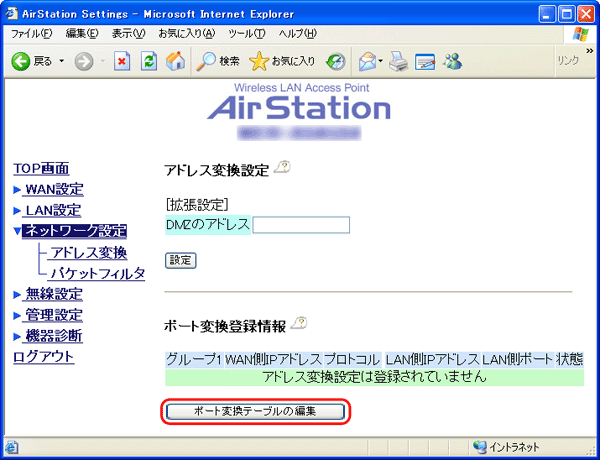Image resolution: width=600 pixels, height=460 pixels.
Task: Print the page with the printer icon
Action: pos(399,62)
